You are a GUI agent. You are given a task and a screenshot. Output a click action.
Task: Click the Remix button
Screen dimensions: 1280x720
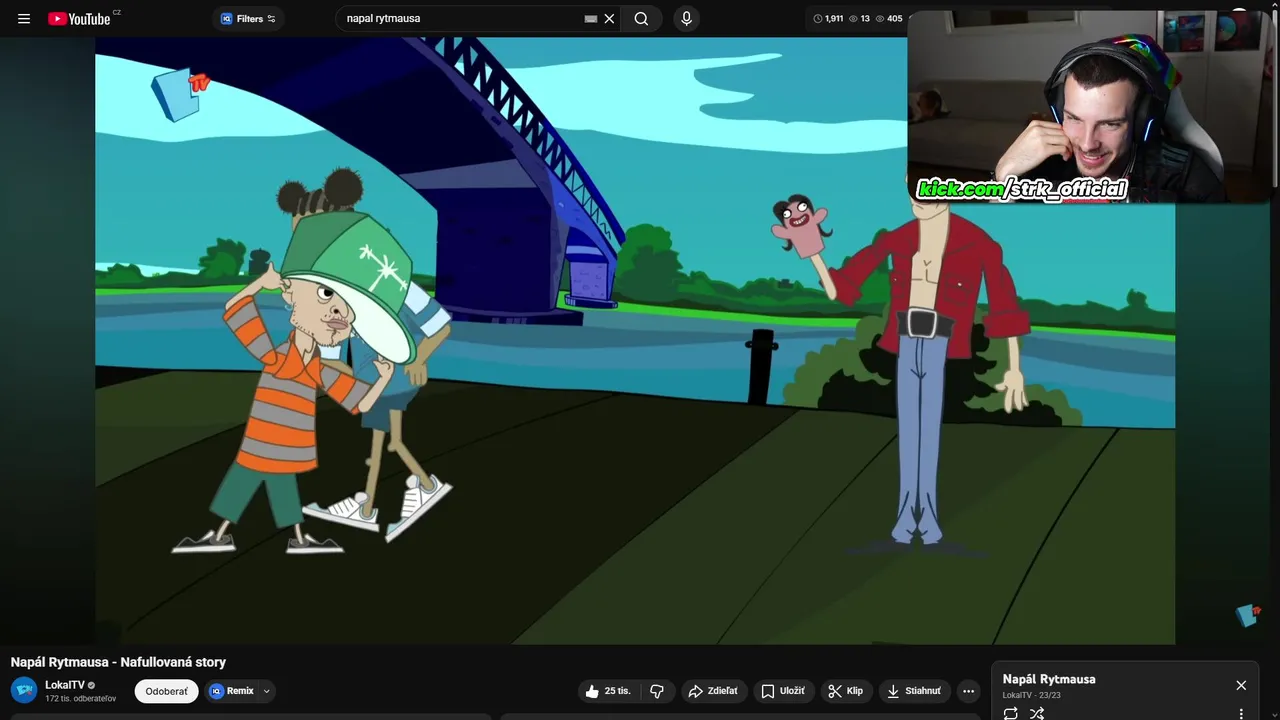(232, 691)
